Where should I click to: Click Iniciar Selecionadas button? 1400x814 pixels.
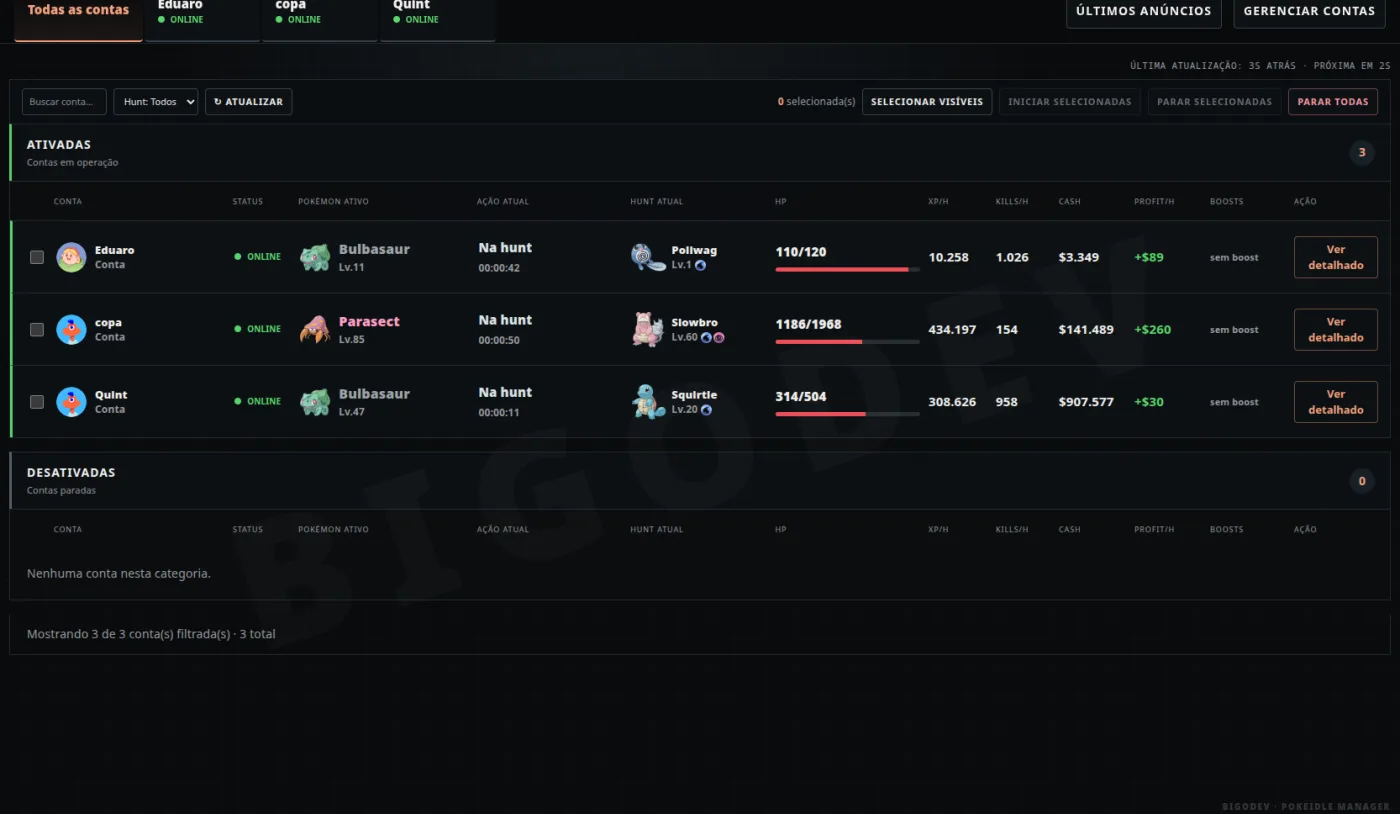pos(1070,101)
